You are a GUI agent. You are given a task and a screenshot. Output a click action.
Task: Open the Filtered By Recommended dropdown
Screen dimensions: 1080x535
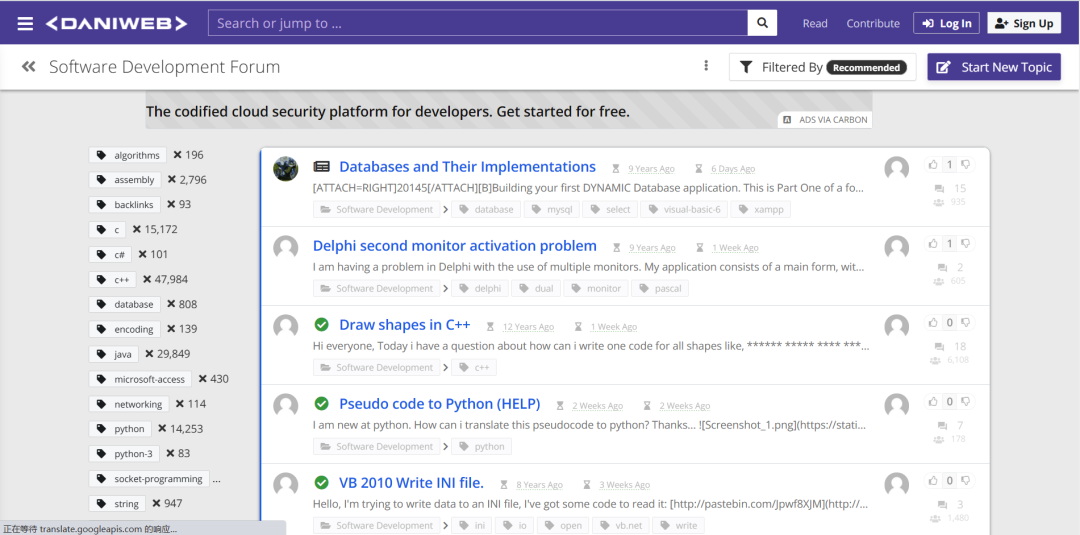pos(822,67)
